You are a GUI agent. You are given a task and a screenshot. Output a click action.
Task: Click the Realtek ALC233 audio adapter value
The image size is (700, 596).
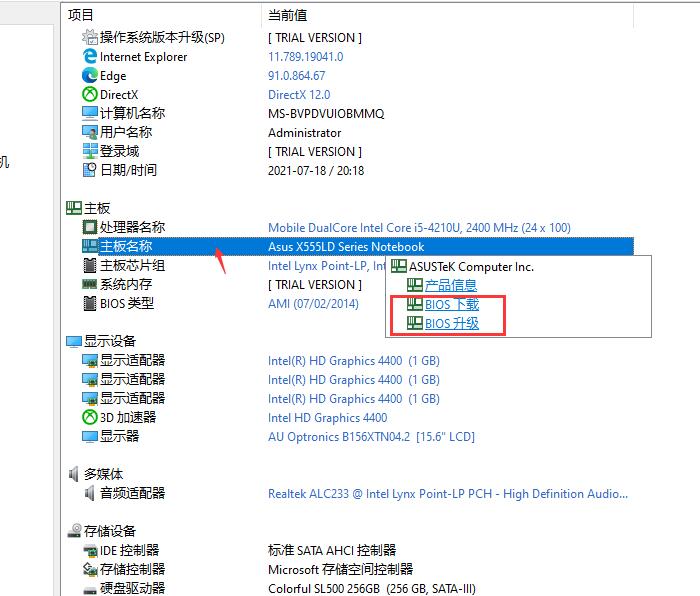(x=448, y=494)
